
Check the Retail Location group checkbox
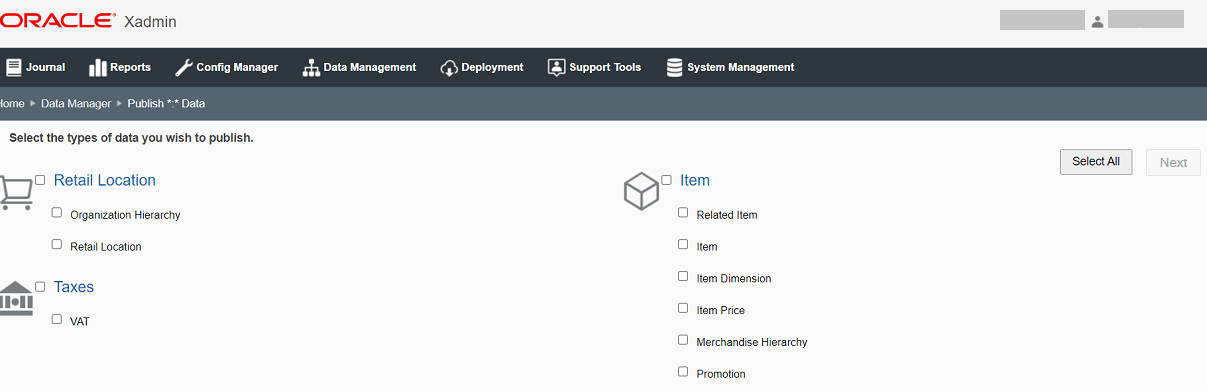[x=40, y=180]
